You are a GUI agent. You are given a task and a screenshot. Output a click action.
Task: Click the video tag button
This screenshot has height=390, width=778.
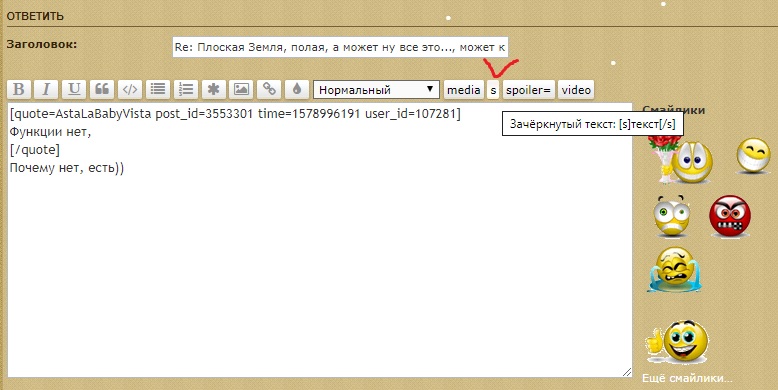(x=576, y=90)
